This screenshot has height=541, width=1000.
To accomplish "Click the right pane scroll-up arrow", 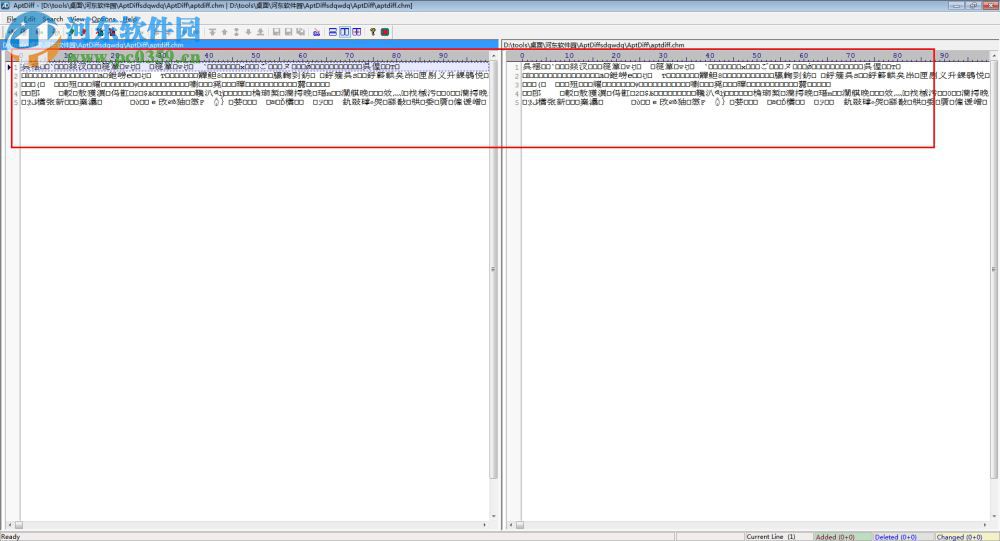I will pyautogui.click(x=994, y=57).
